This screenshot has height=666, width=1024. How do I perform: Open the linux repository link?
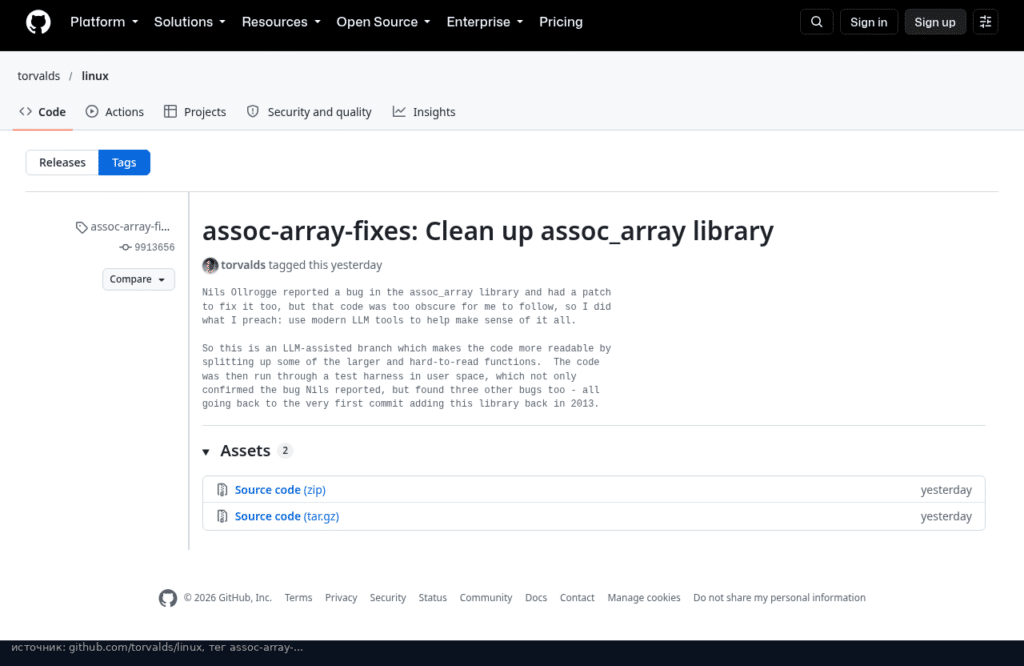click(x=95, y=76)
